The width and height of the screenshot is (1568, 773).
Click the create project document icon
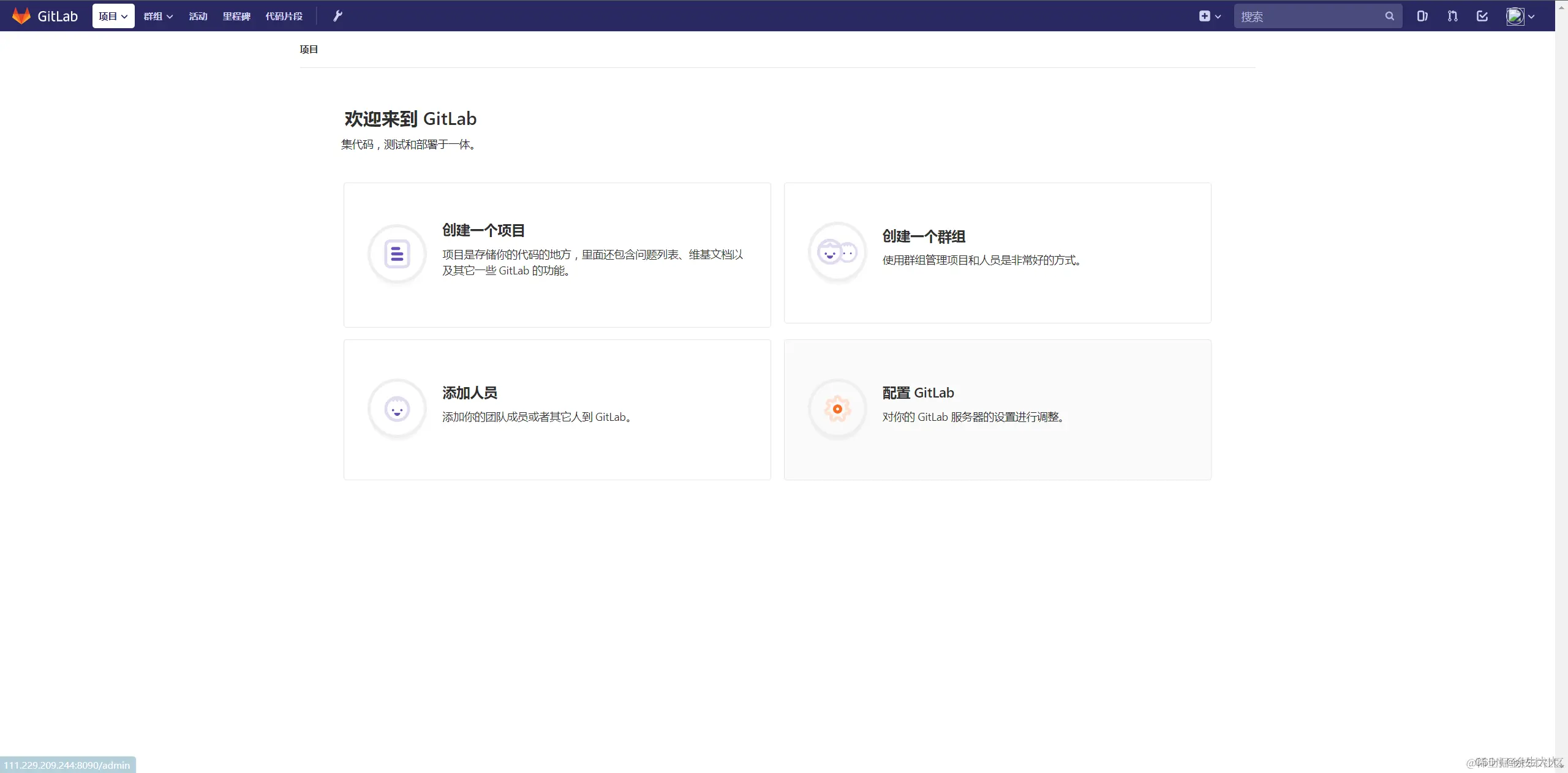coord(397,254)
